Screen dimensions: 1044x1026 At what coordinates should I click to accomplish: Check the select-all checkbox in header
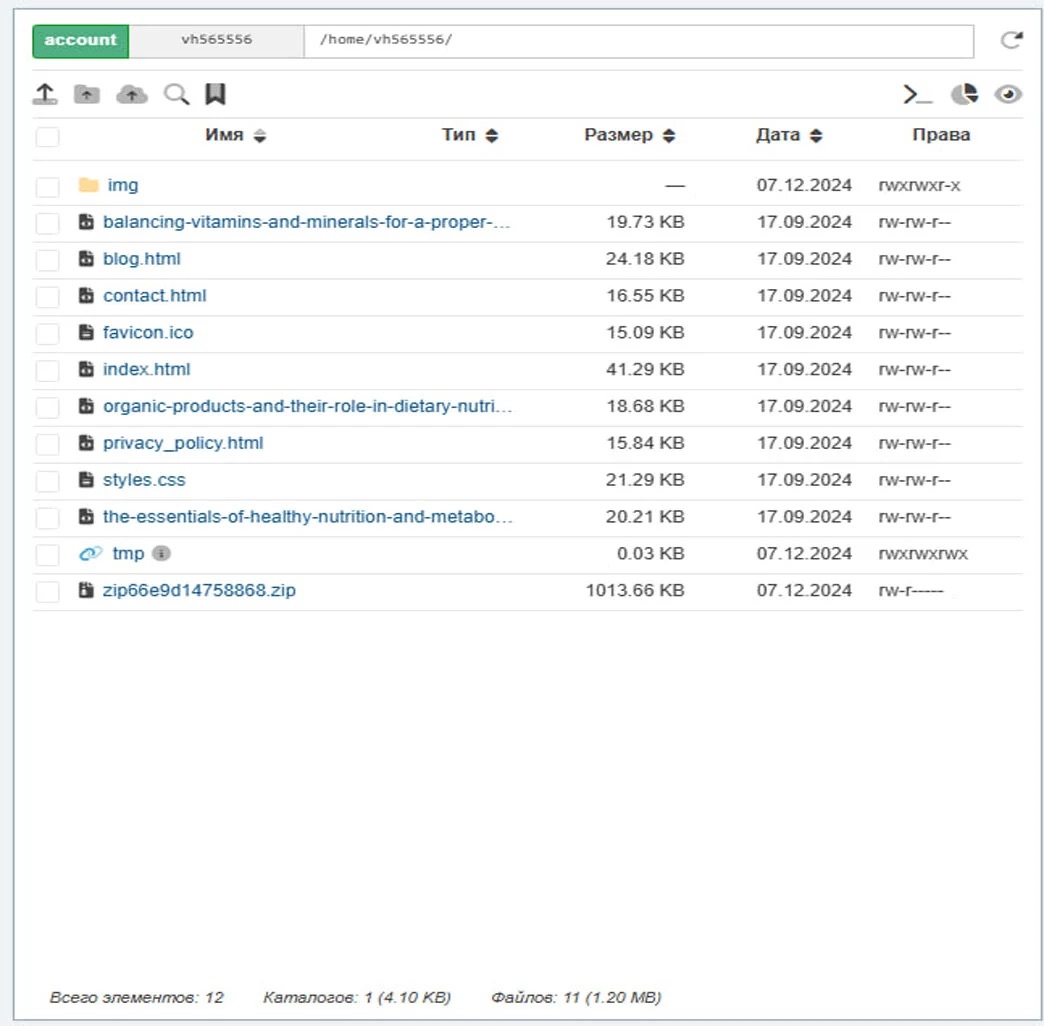click(47, 137)
